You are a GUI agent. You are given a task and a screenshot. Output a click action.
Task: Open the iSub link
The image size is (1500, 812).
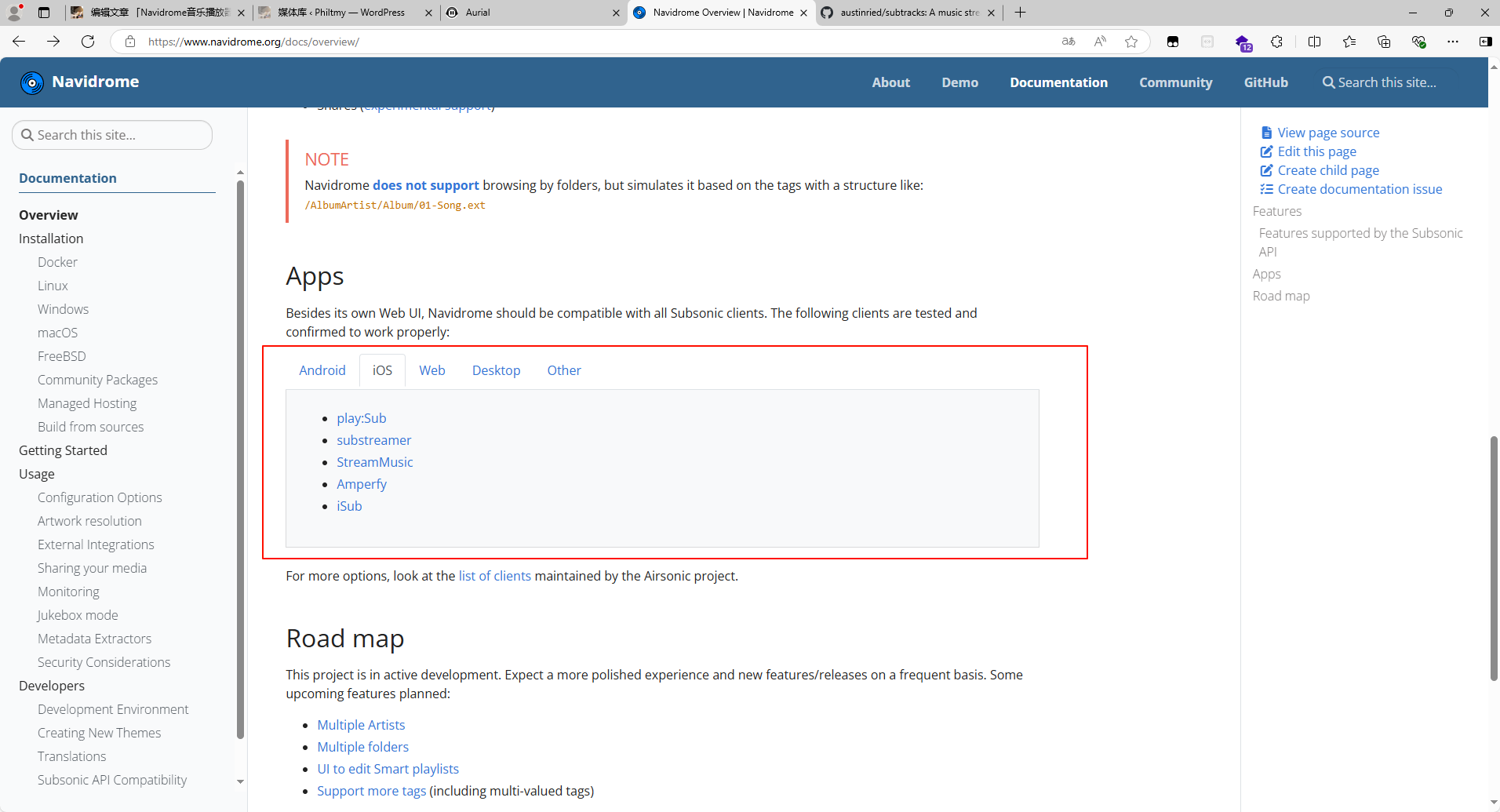(349, 506)
